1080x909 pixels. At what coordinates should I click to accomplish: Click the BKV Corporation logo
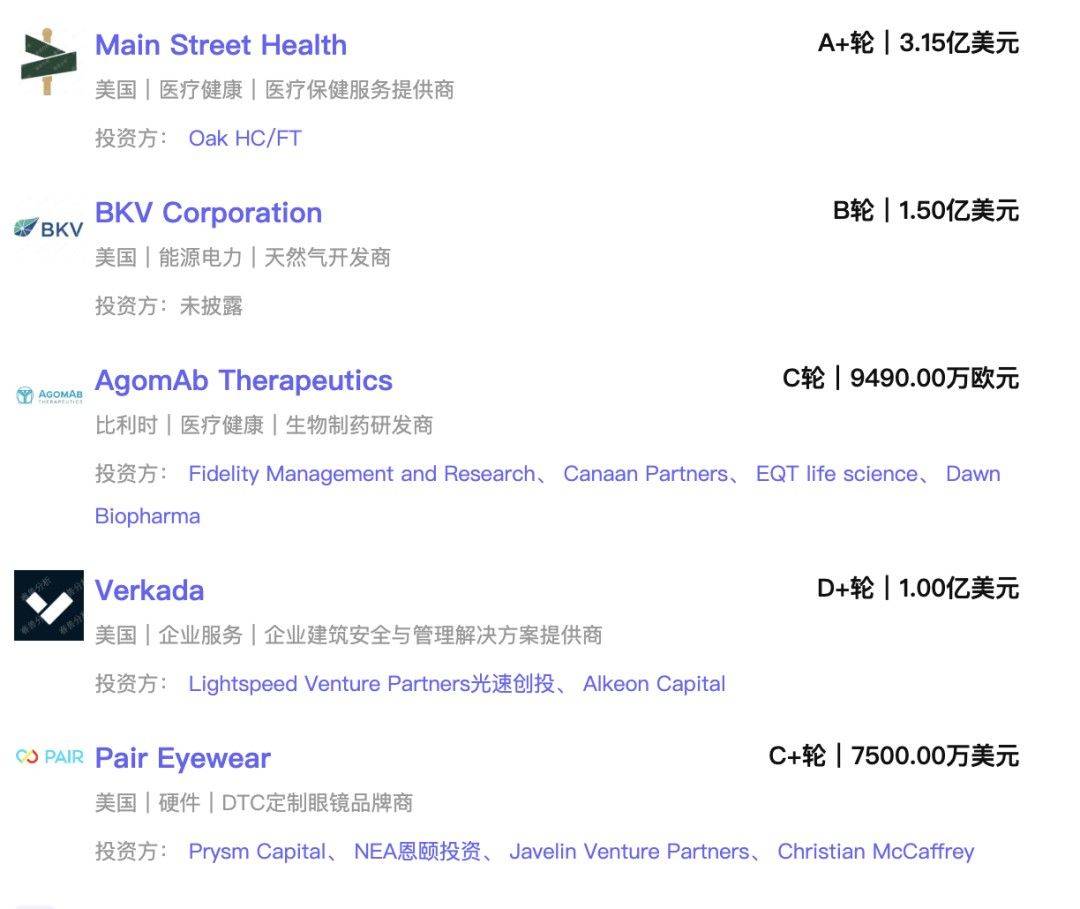pos(48,228)
